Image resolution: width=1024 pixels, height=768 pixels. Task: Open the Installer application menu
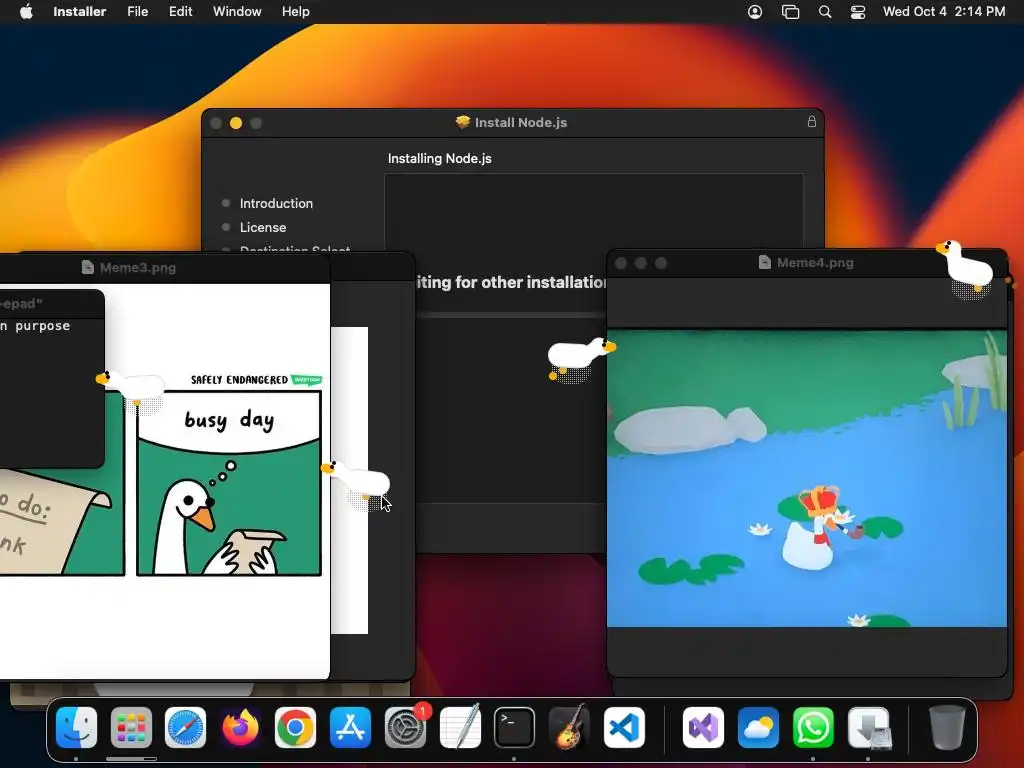click(79, 12)
